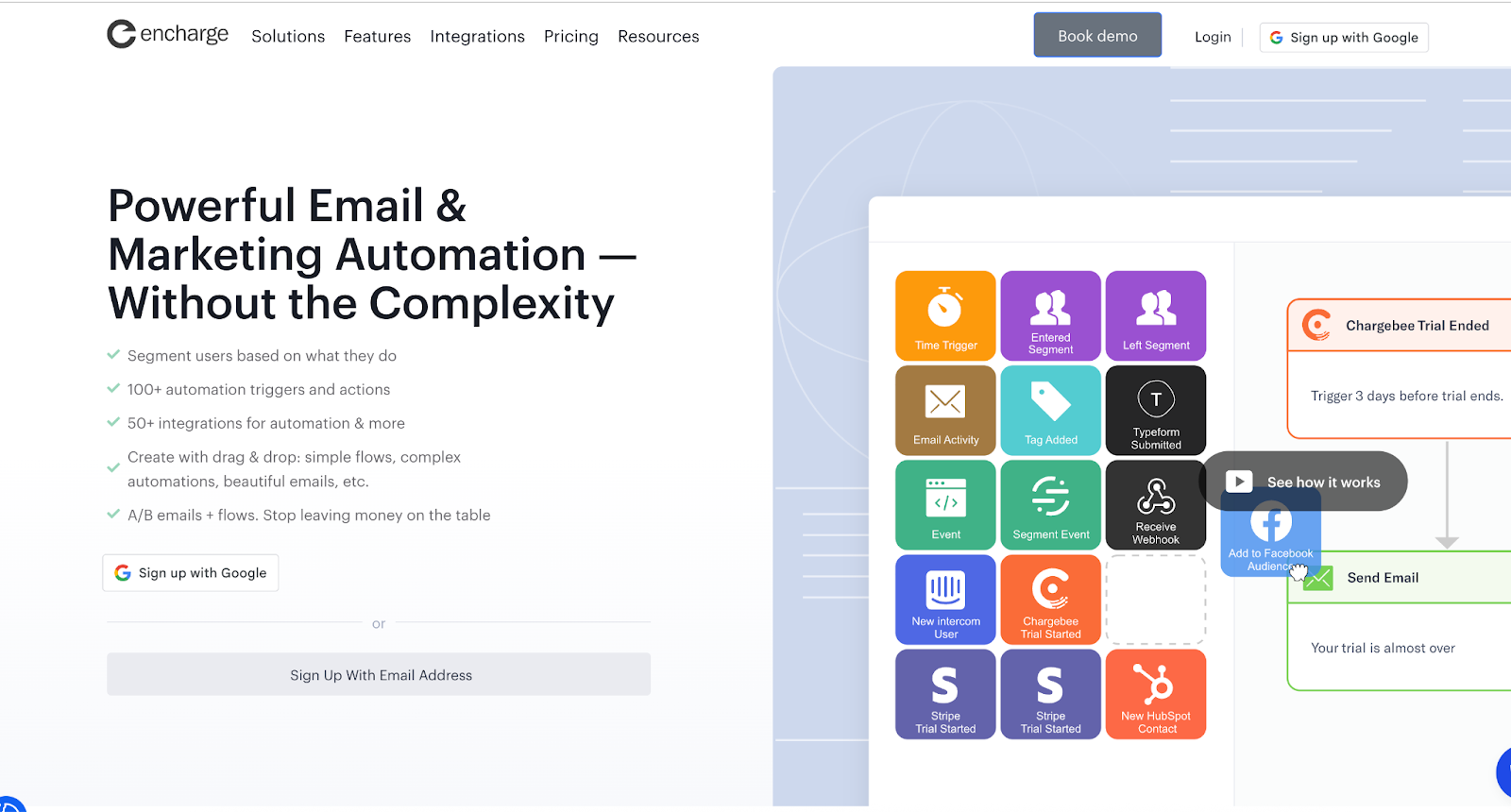Viewport: 1511px width, 812px height.
Task: Open the Features menu
Action: tap(378, 37)
